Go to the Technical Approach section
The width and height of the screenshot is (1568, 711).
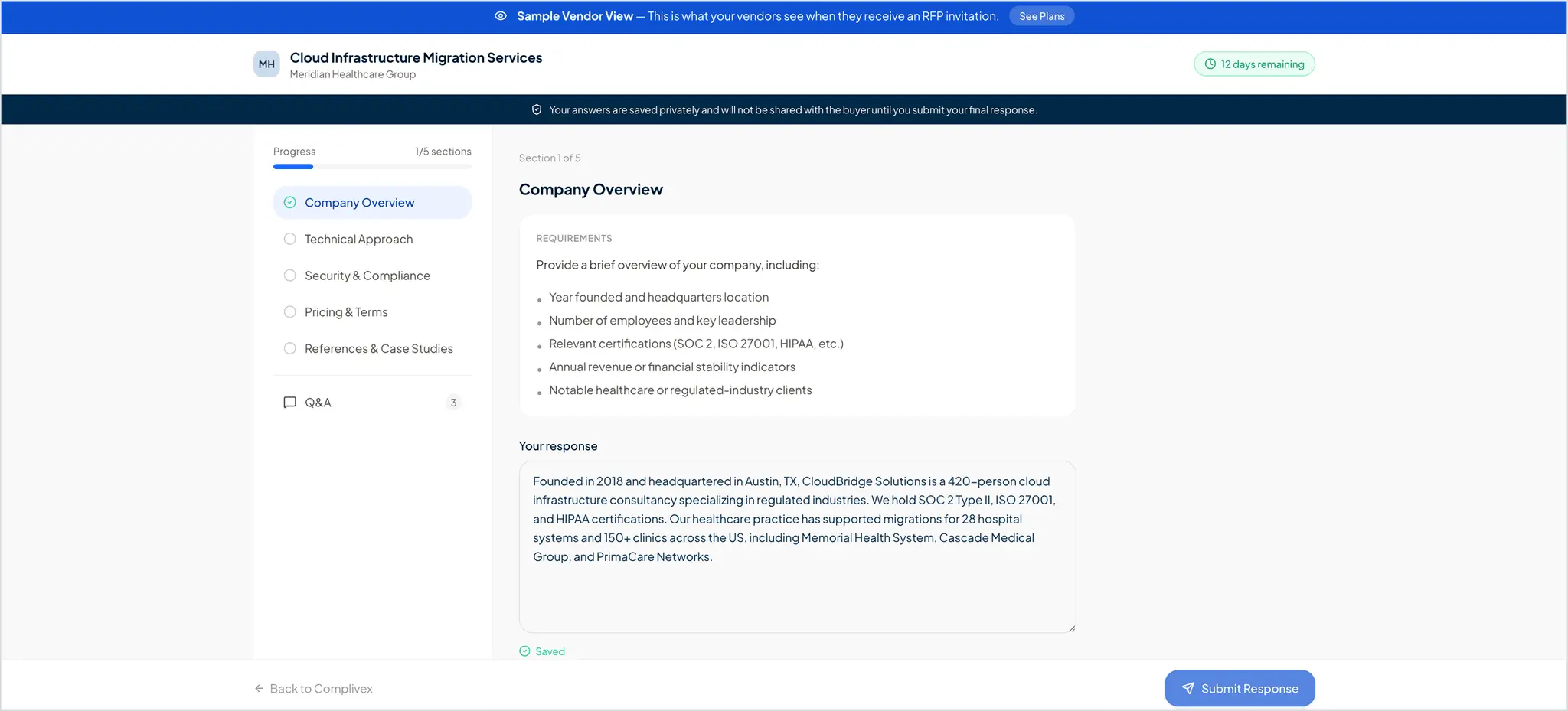click(x=372, y=239)
